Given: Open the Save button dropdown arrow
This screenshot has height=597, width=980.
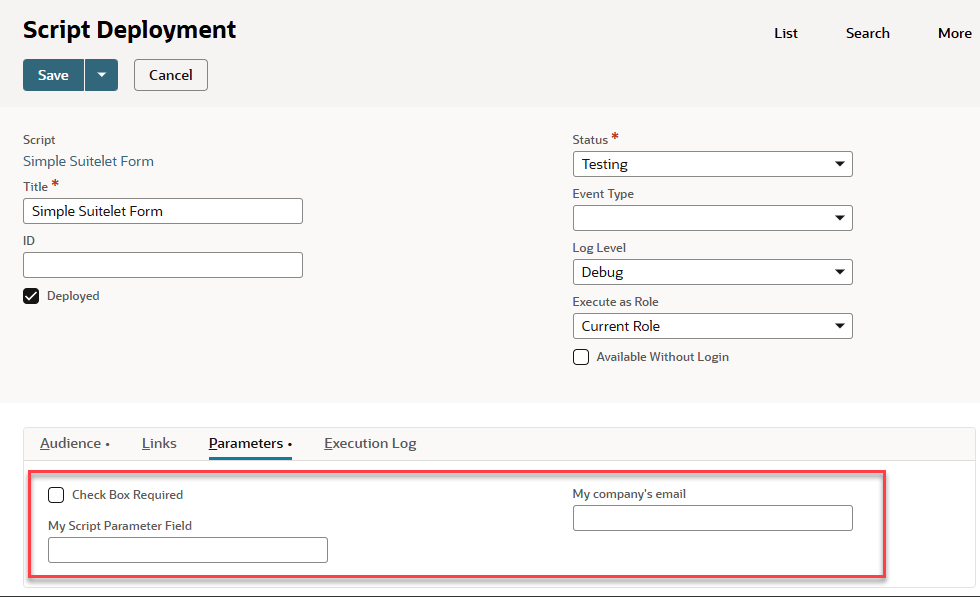Looking at the screenshot, I should pyautogui.click(x=101, y=75).
